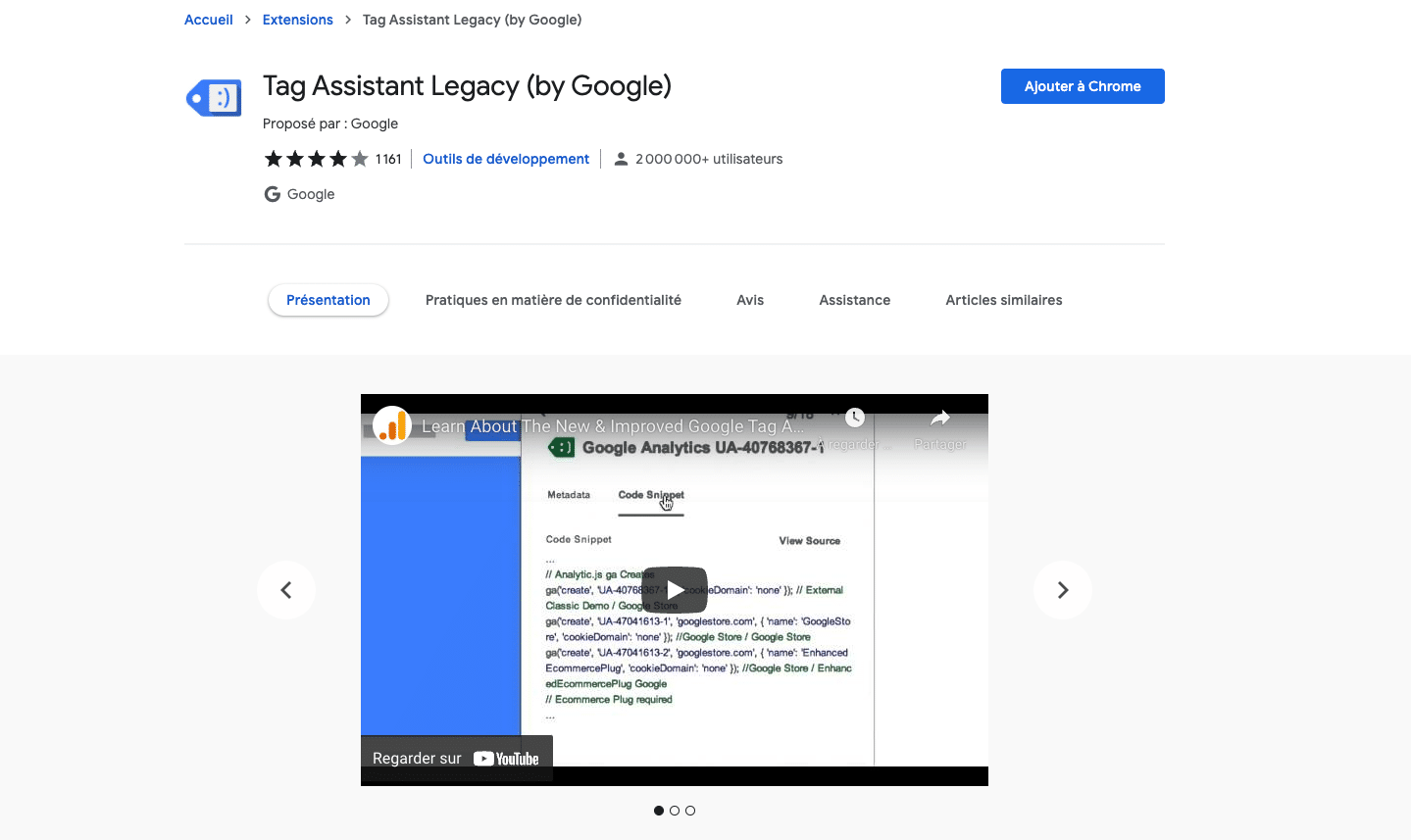Viewport: 1411px width, 840px height.
Task: Click Regarder sur YouTube button
Action: [456, 759]
